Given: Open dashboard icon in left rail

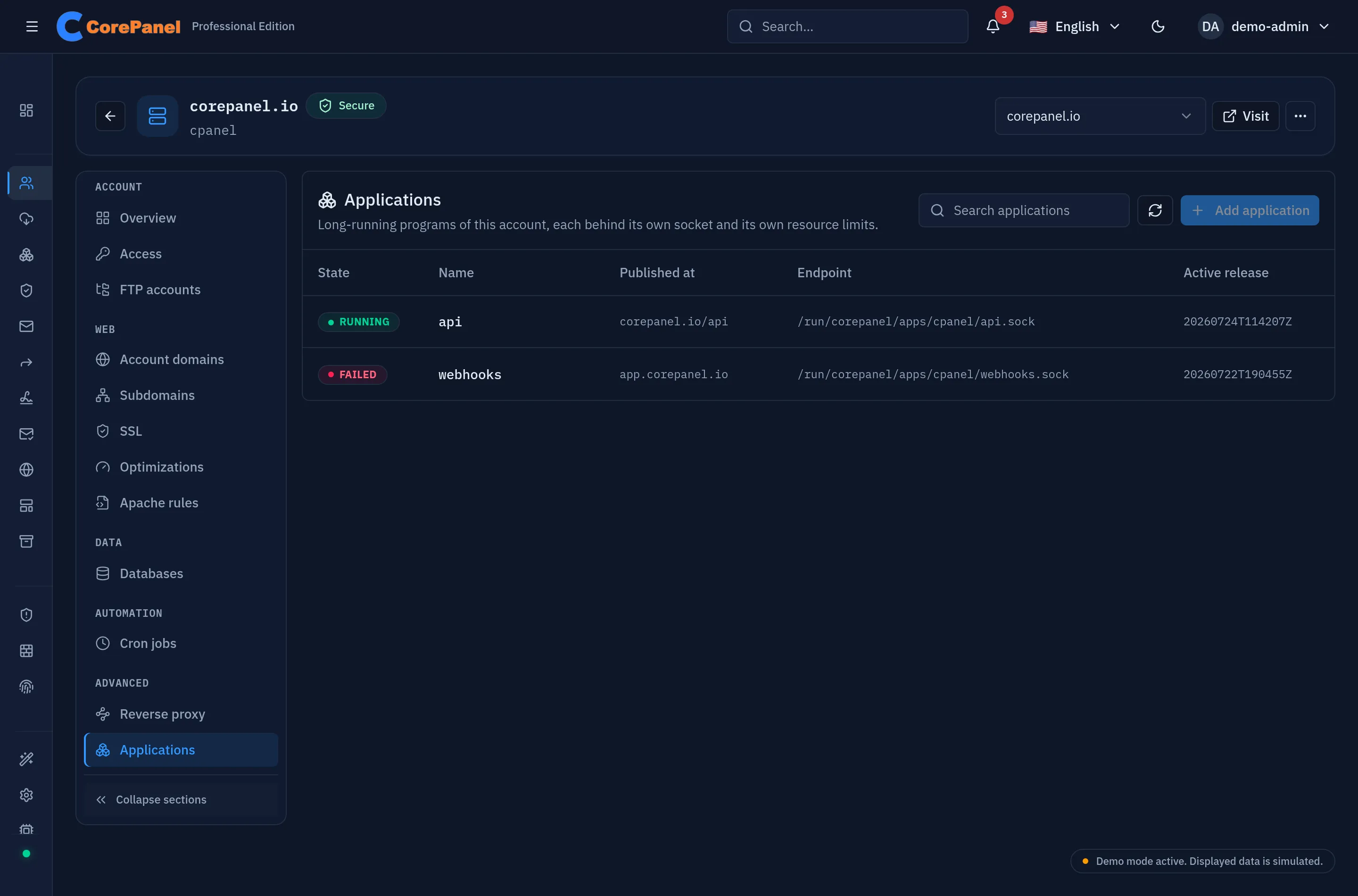Looking at the screenshot, I should point(26,110).
